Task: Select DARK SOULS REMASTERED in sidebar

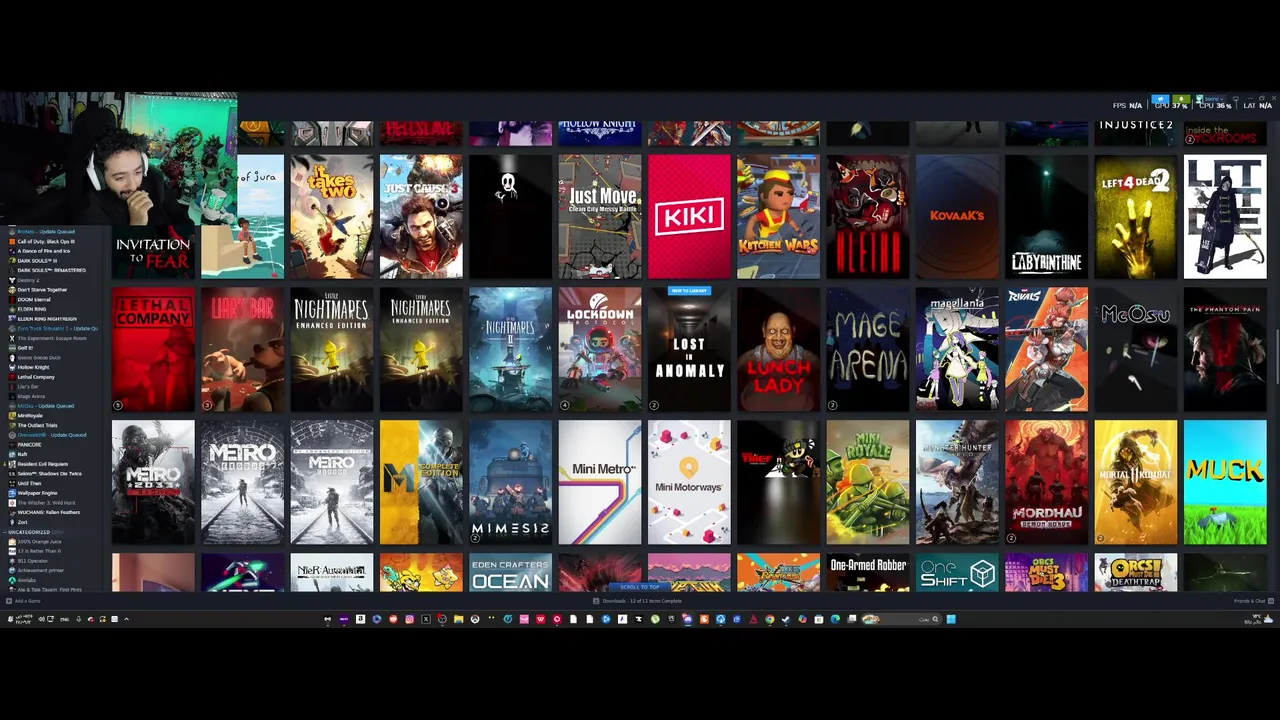Action: (x=48, y=270)
